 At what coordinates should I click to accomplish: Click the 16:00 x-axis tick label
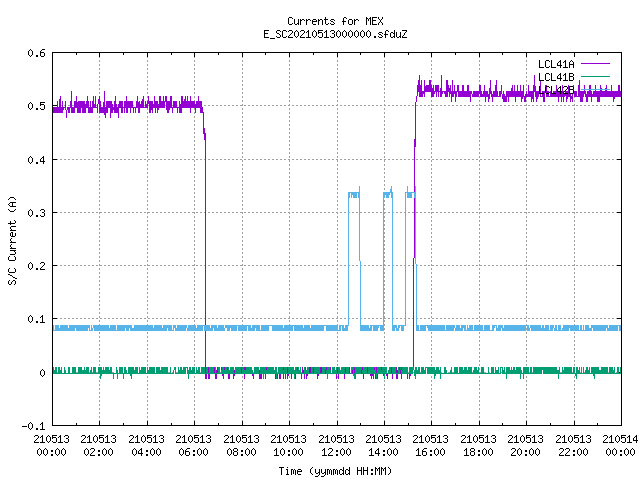point(431,452)
